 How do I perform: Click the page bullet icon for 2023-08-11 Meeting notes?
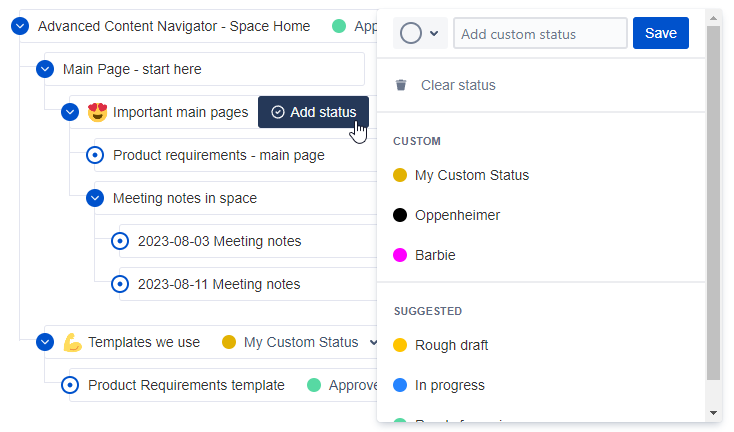120,284
